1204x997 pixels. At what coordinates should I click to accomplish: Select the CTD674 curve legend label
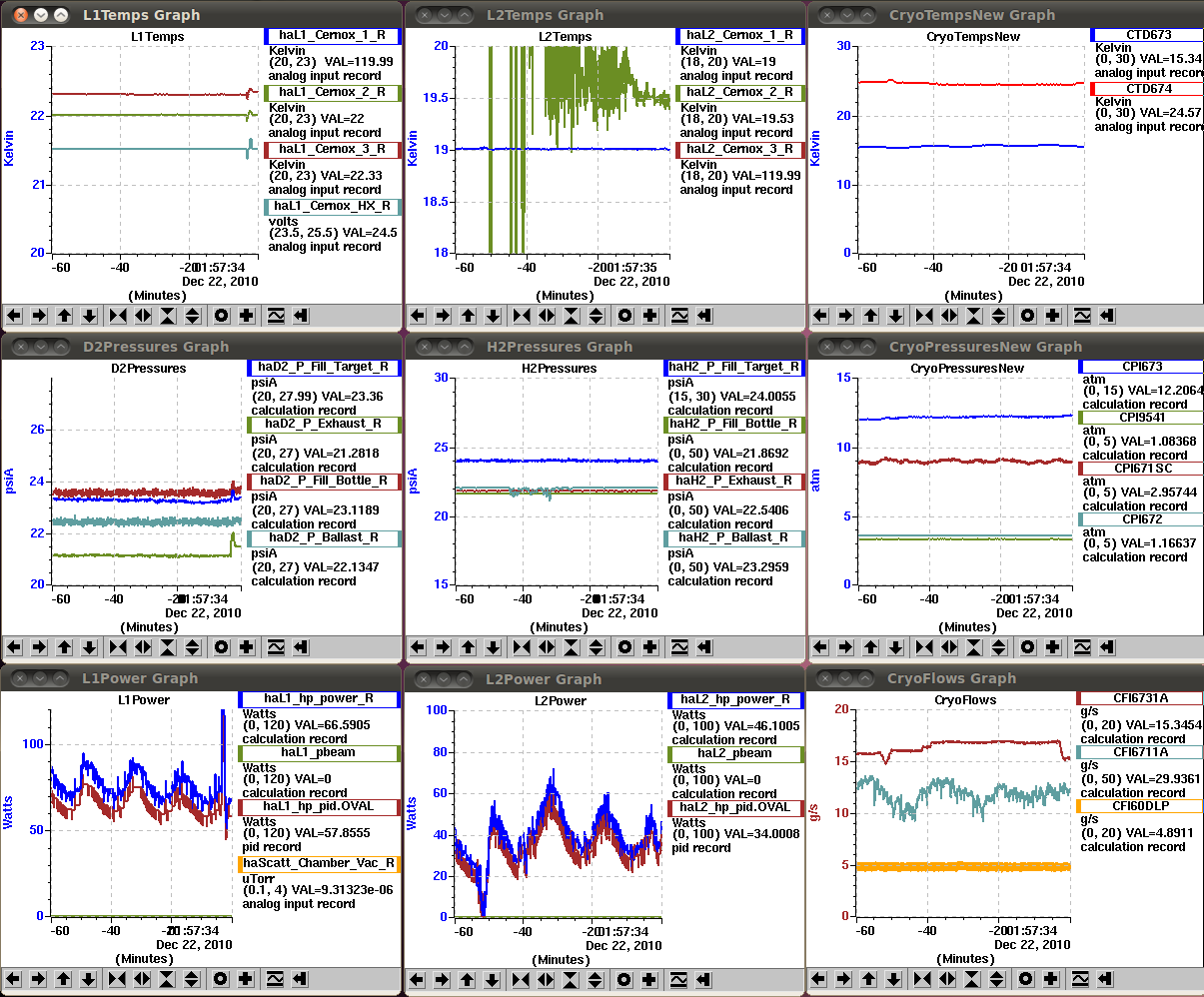1147,89
